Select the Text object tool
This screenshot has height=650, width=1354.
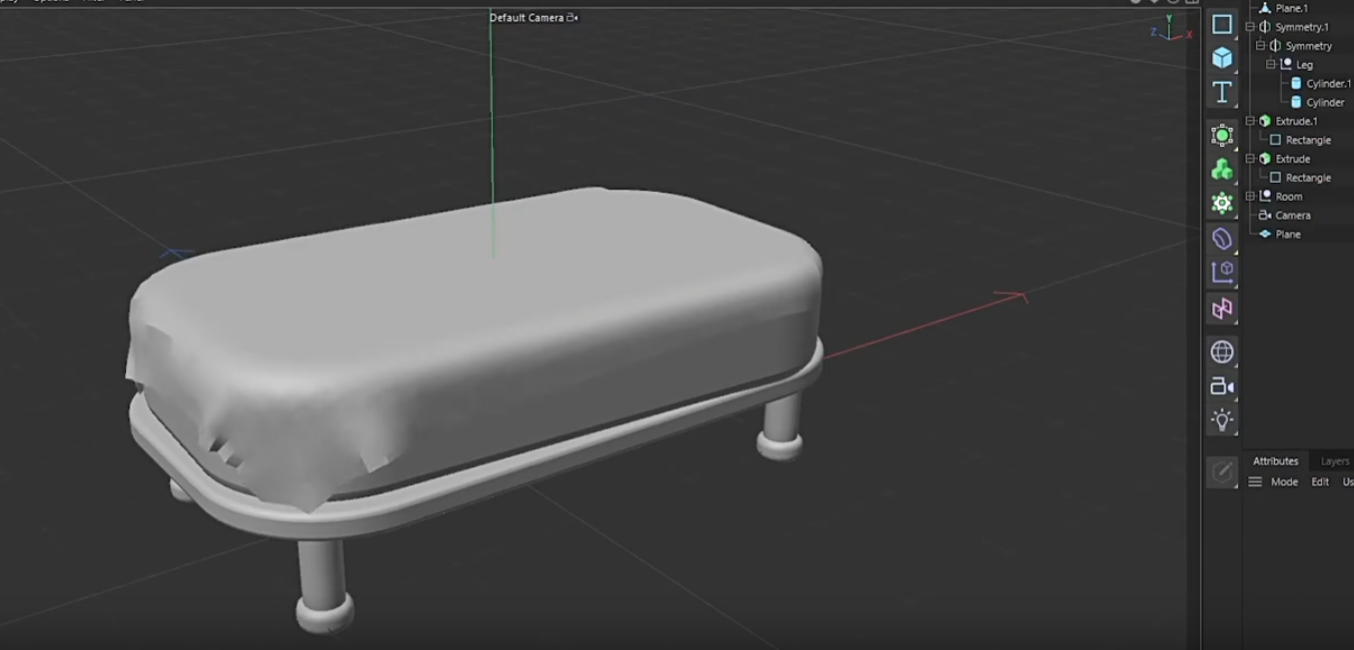tap(1222, 92)
